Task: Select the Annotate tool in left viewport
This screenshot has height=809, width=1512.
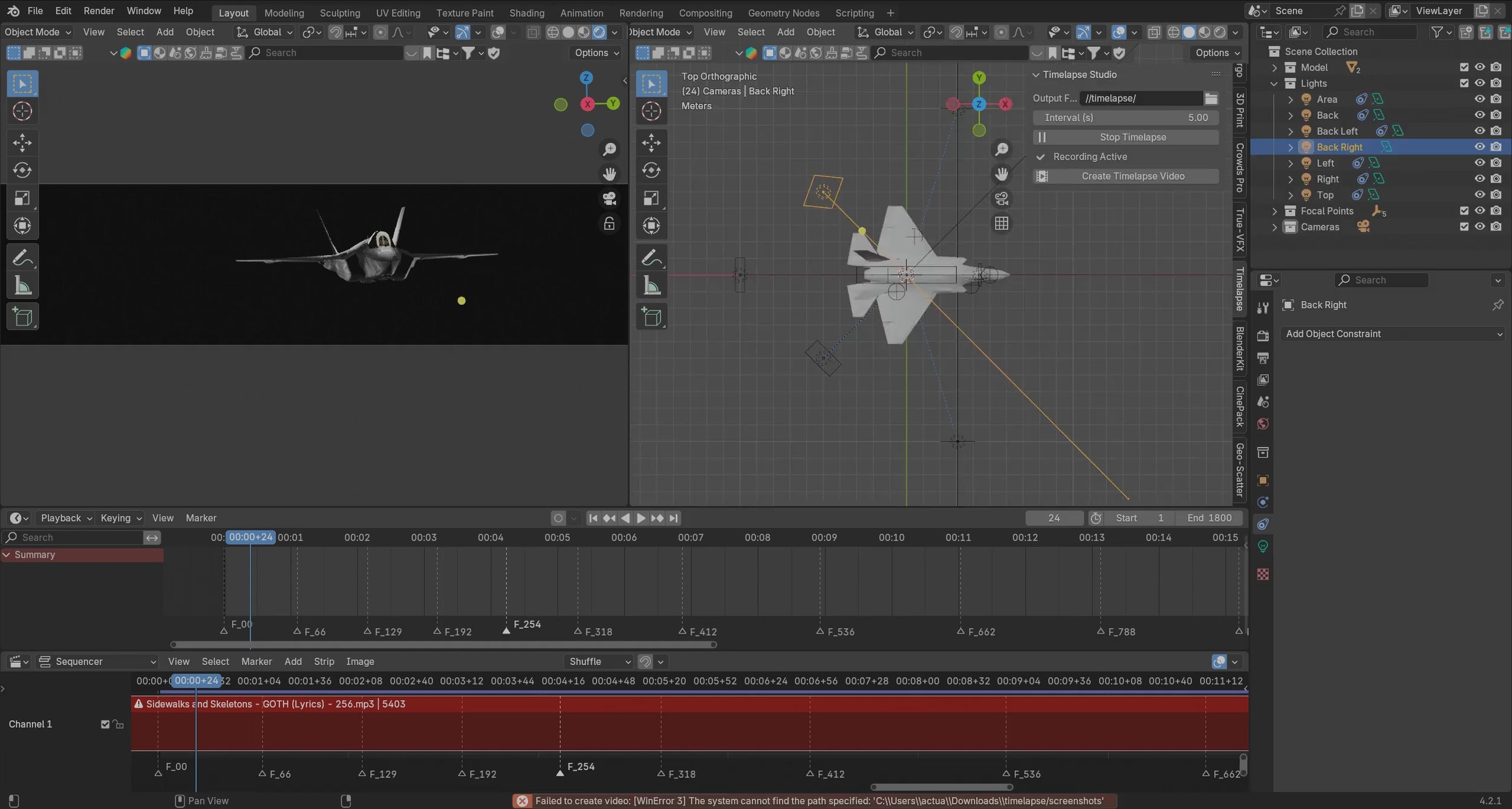Action: 22,258
